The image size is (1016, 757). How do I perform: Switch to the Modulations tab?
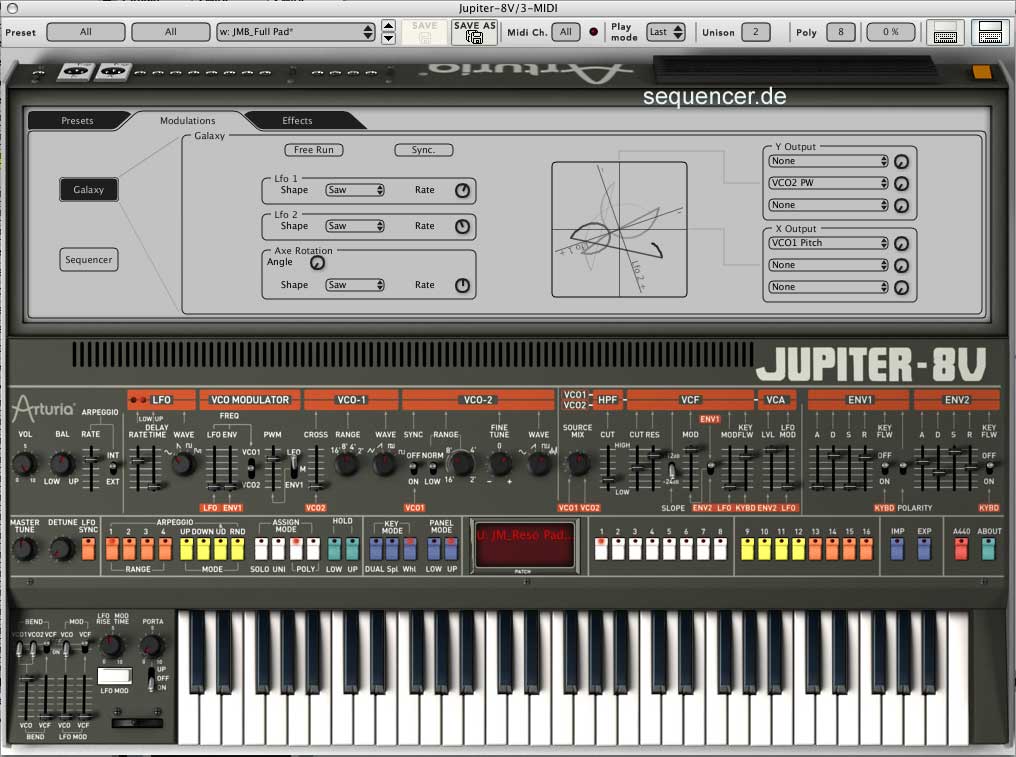(187, 121)
